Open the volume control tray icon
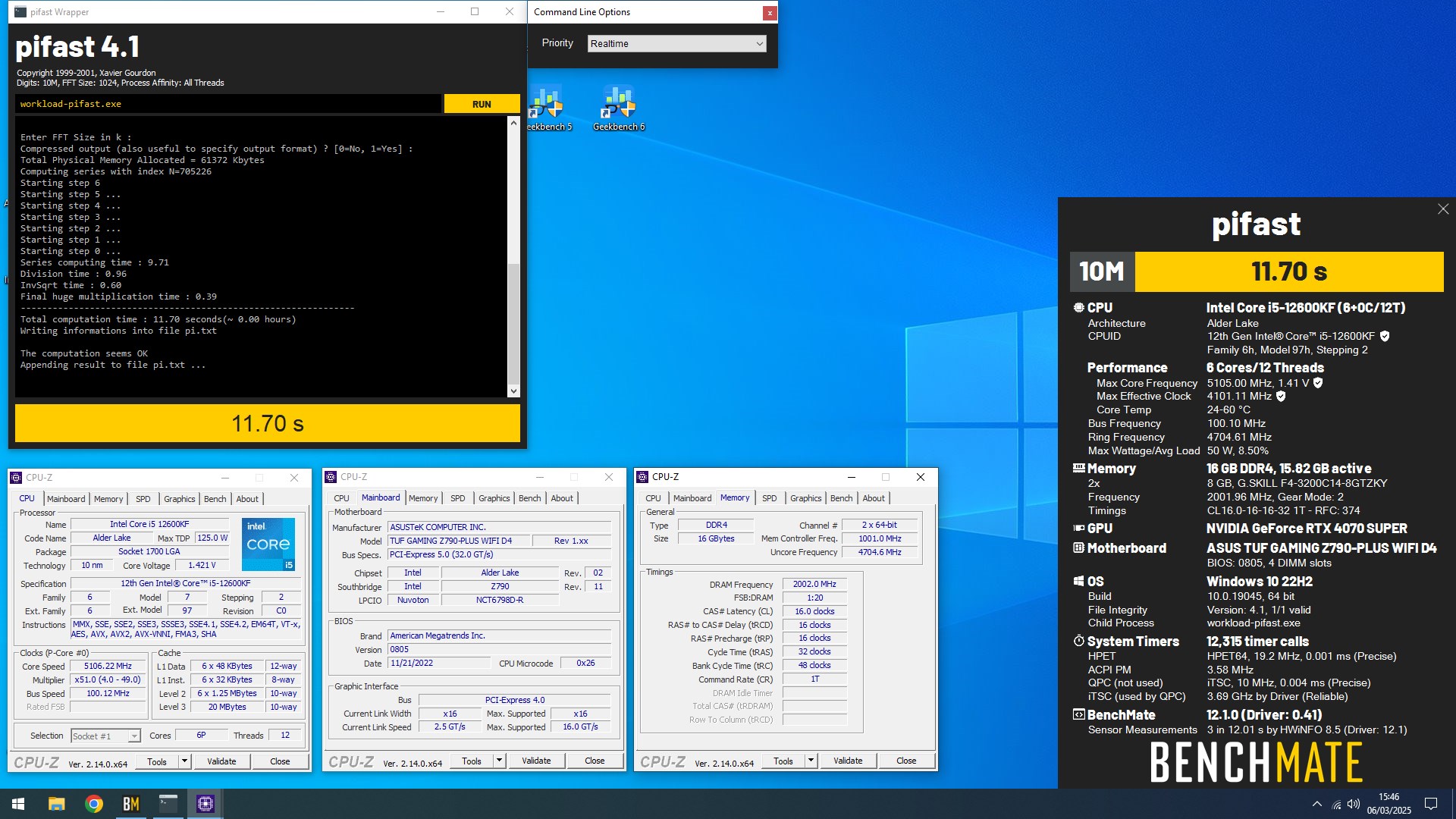The image size is (1456, 819). pyautogui.click(x=1354, y=804)
